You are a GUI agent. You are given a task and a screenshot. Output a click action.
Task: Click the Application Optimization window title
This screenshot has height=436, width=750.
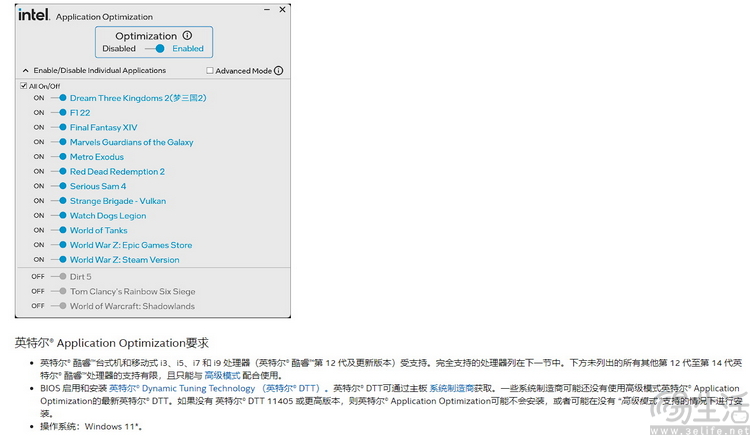104,17
